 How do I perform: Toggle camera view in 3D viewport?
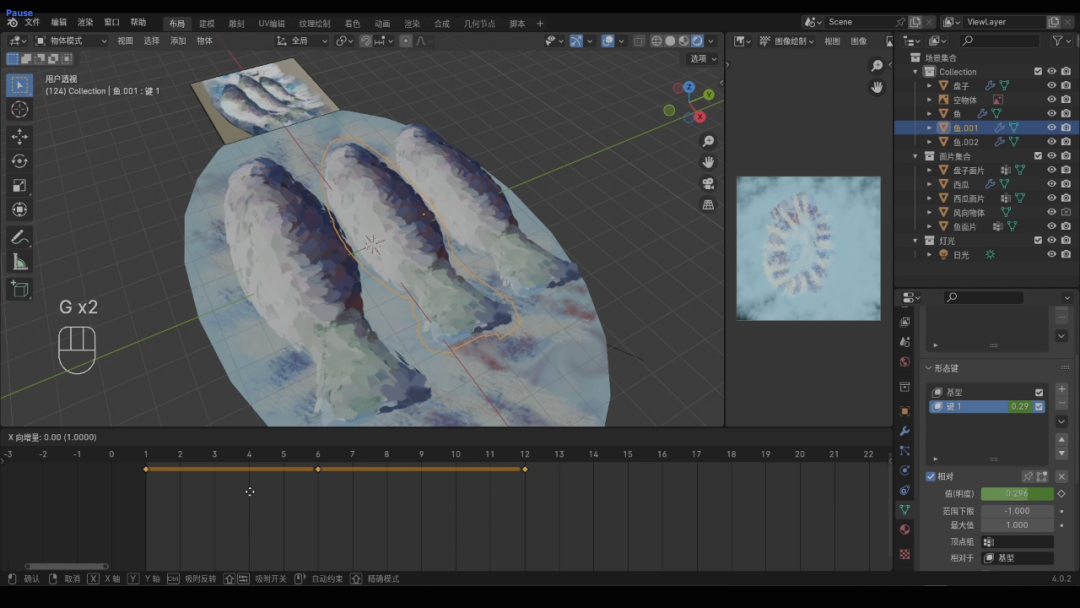click(x=708, y=184)
